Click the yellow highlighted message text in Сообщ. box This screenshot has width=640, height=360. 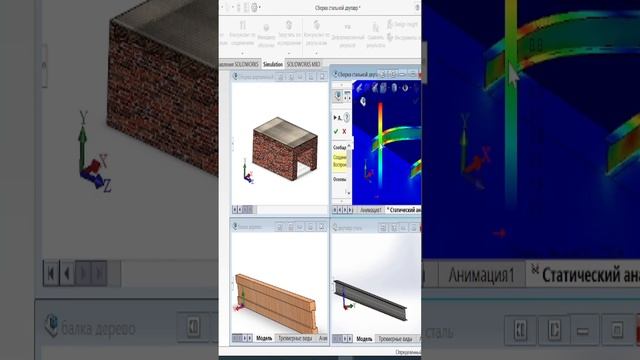[x=340, y=161]
